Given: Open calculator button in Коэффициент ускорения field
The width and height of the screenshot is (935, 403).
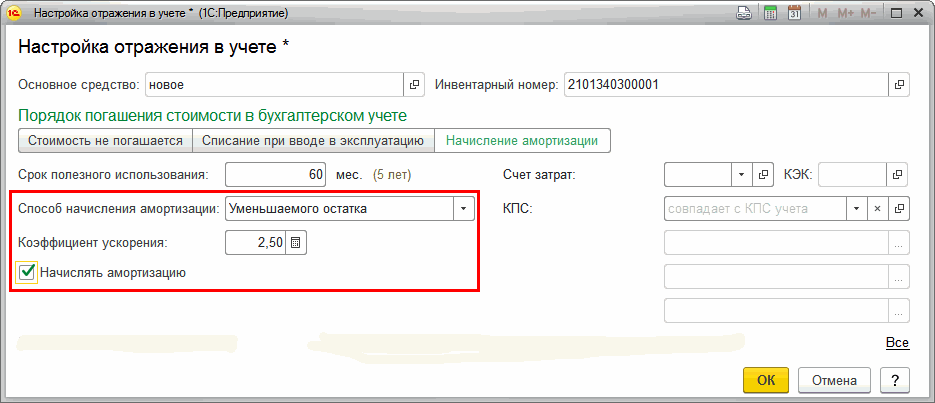Looking at the screenshot, I should (296, 243).
